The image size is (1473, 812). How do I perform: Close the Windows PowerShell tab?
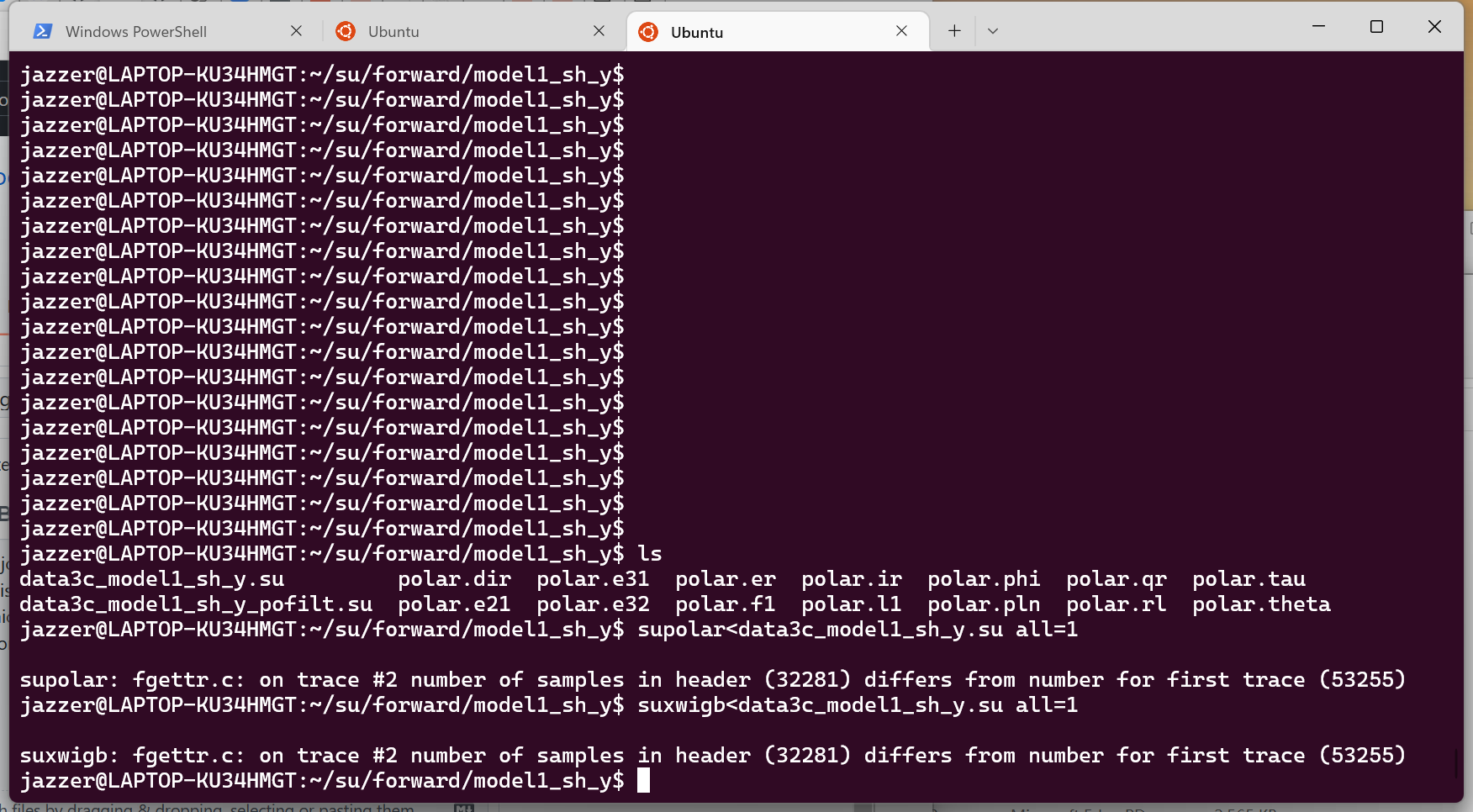tap(296, 31)
